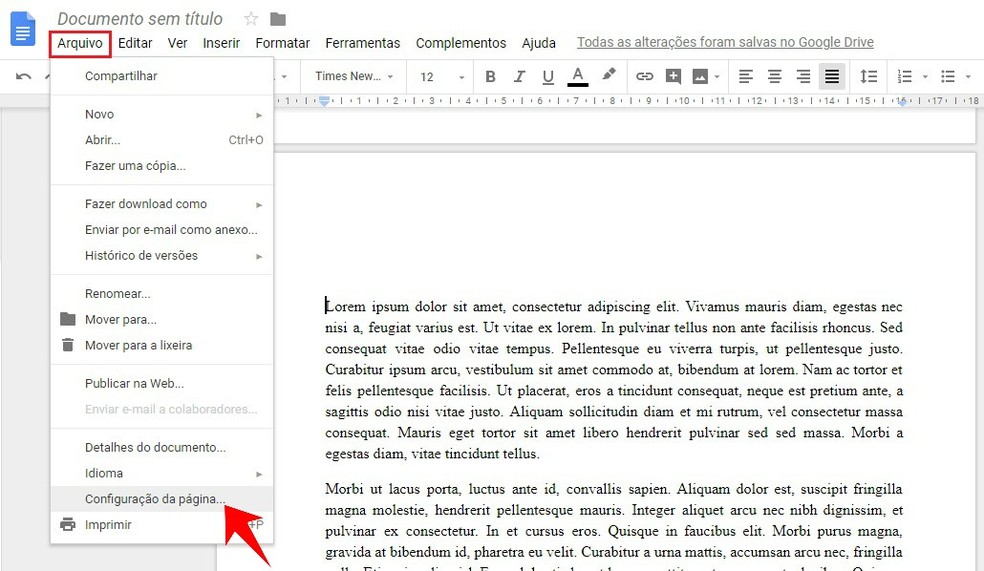Image resolution: width=984 pixels, height=571 pixels.
Task: Click the insert link icon
Action: tap(645, 77)
